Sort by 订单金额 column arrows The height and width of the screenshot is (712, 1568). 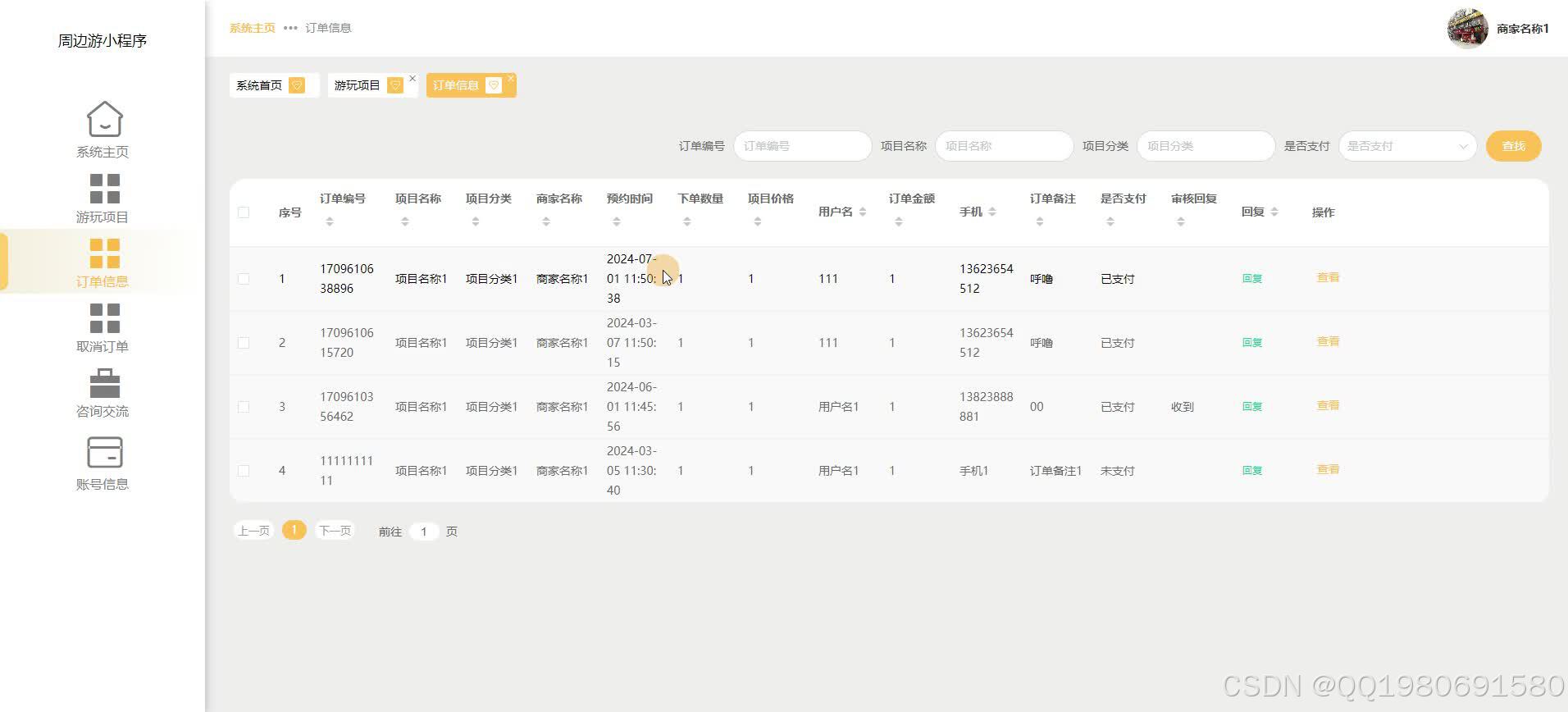pos(899,221)
